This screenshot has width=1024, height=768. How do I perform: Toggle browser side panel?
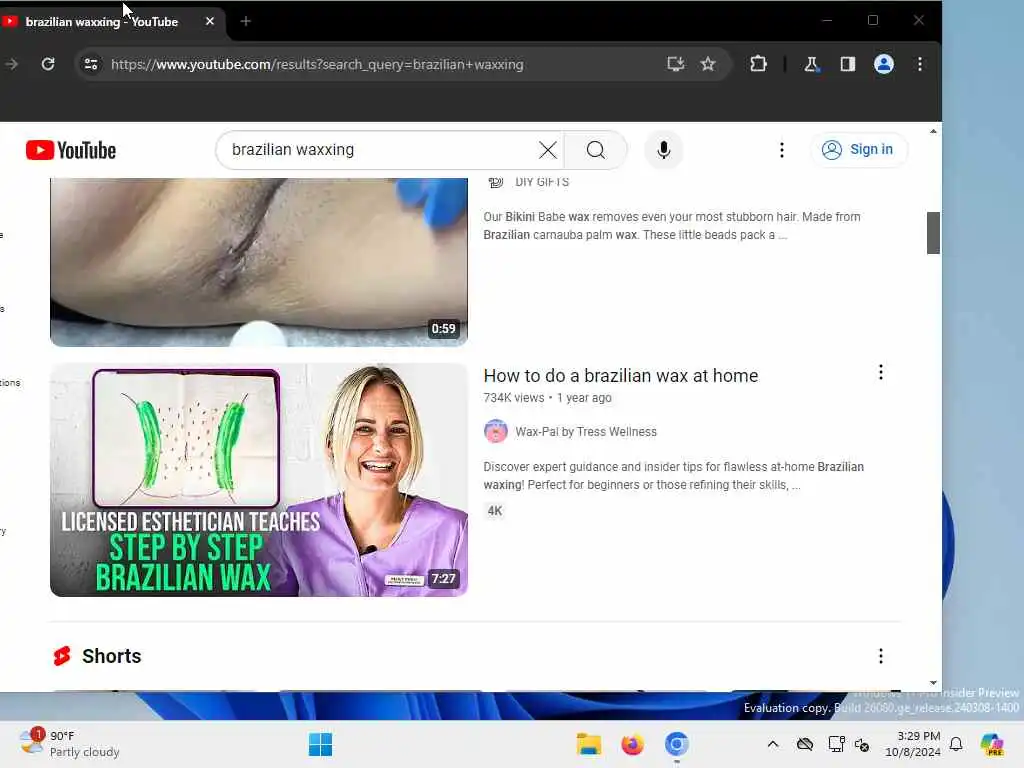[848, 64]
